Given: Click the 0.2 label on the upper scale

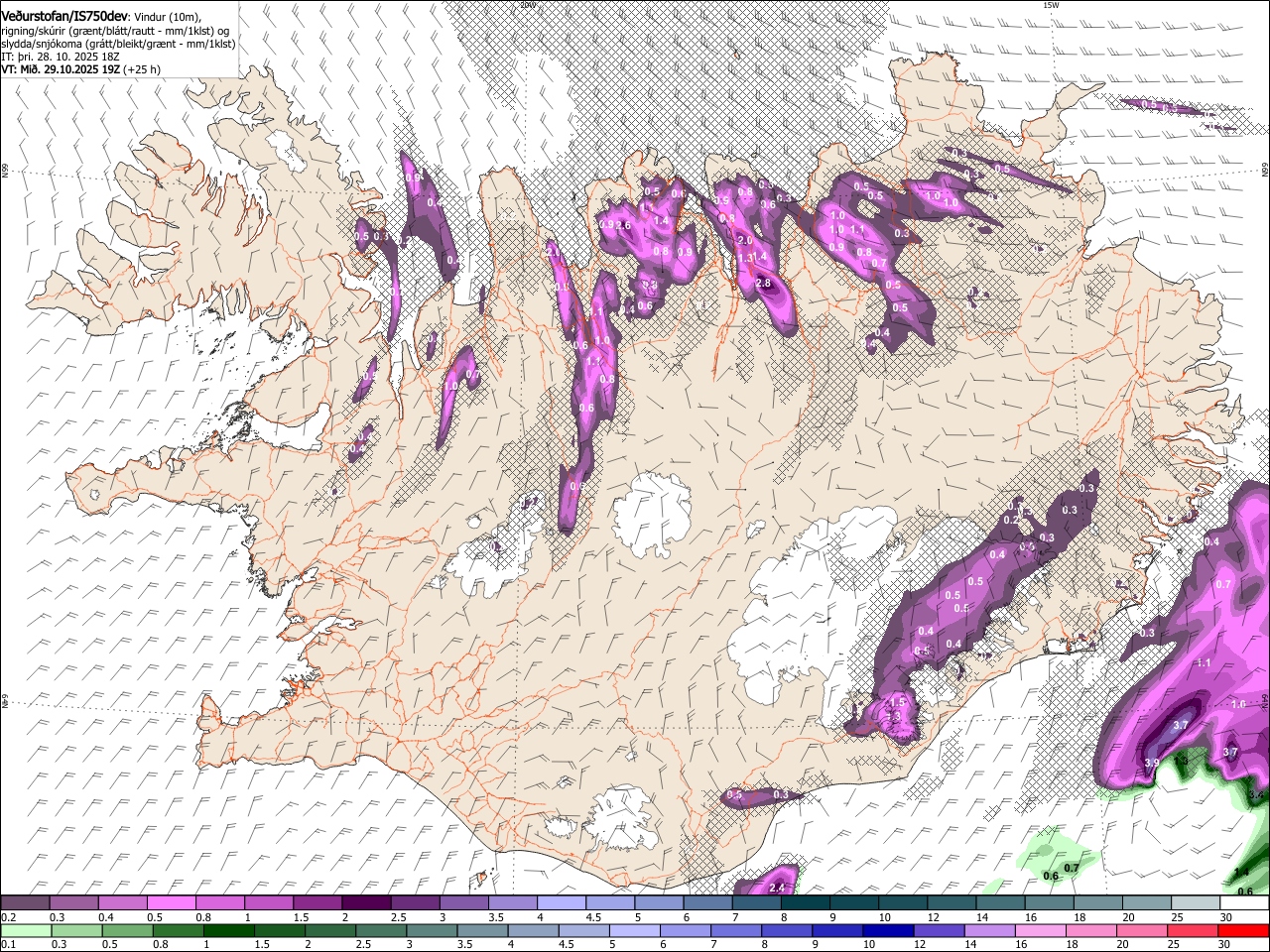Looking at the screenshot, I should pos(7,917).
